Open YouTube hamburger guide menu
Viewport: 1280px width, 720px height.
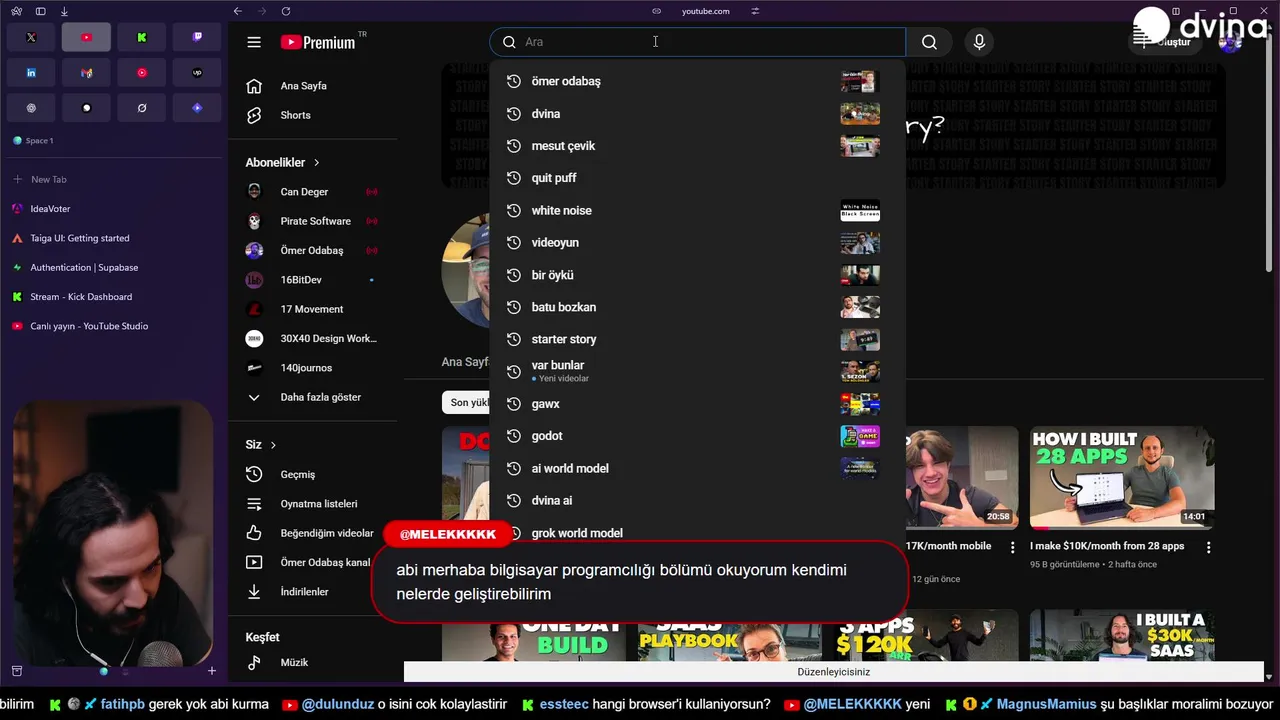point(254,42)
